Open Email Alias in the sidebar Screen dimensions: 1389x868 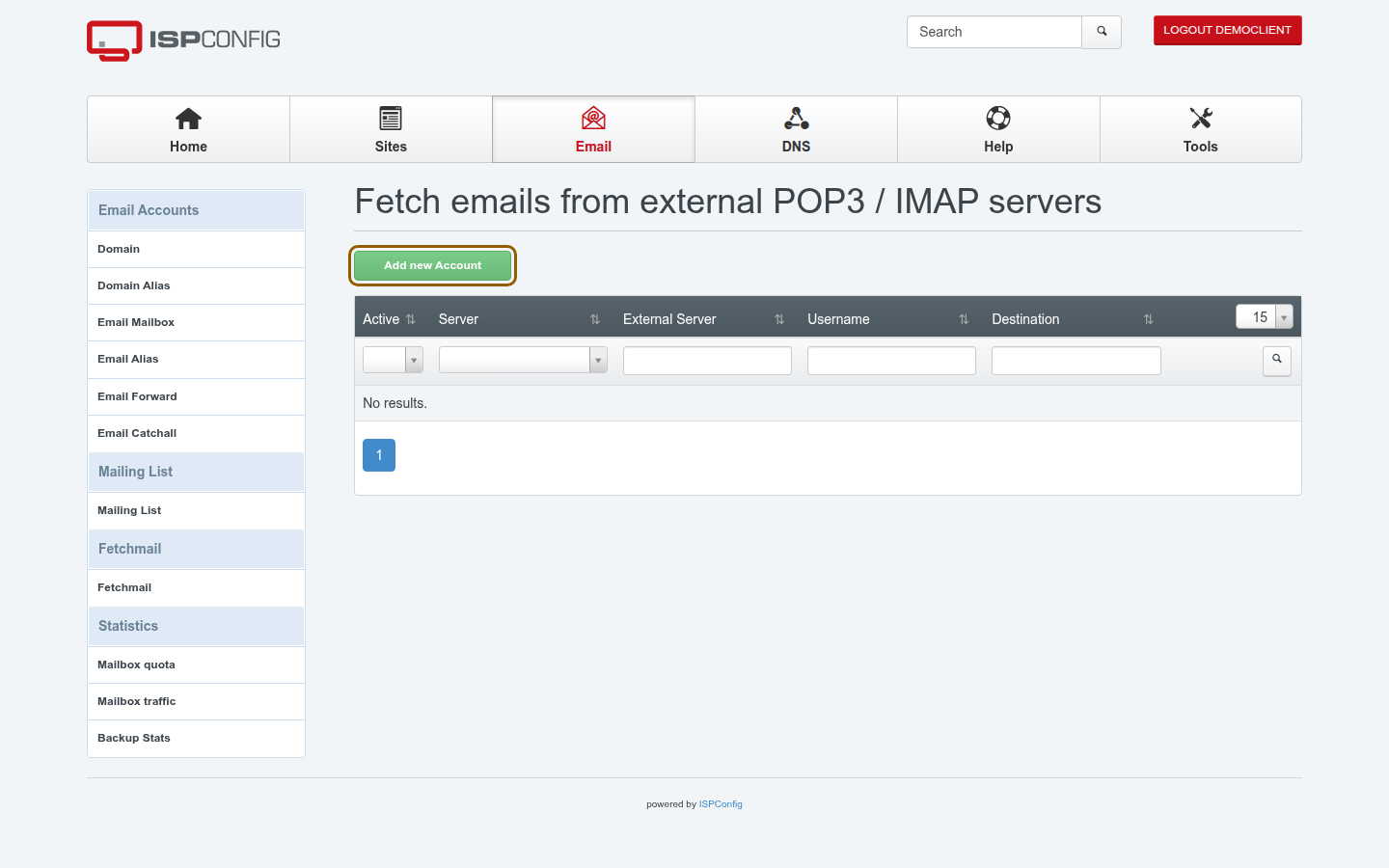coord(196,360)
